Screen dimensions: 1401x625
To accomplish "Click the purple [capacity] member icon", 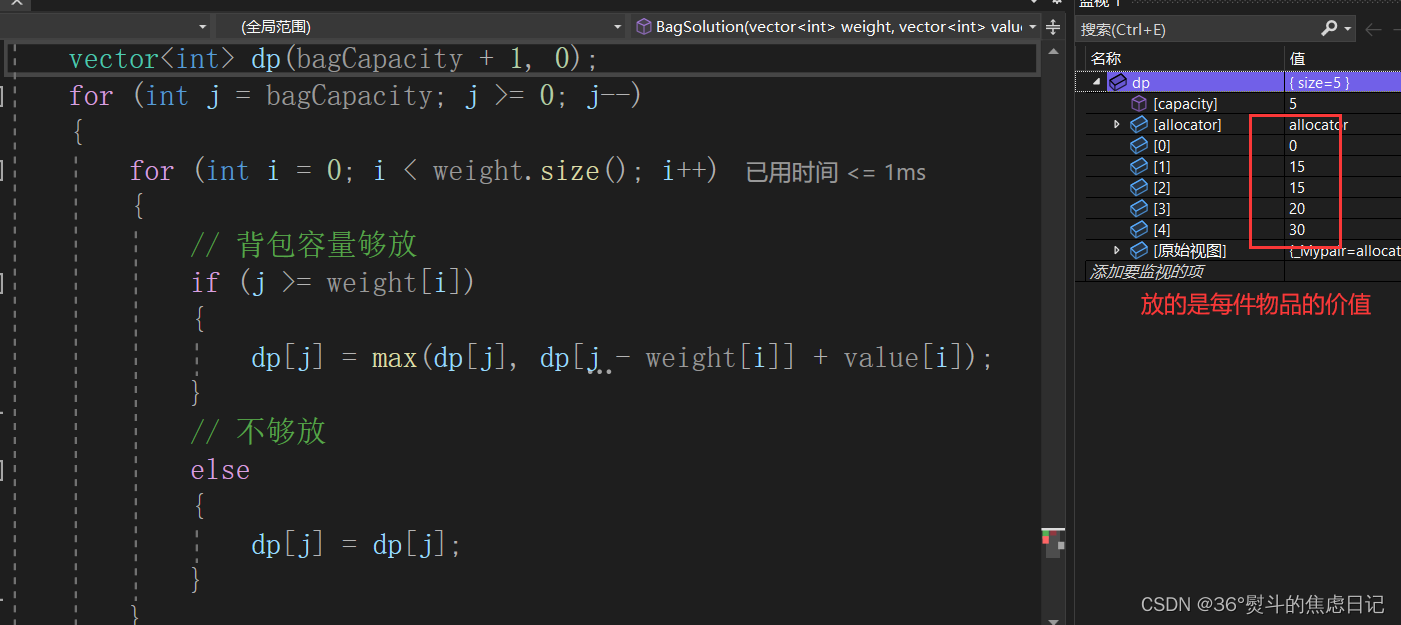I will pyautogui.click(x=1139, y=104).
